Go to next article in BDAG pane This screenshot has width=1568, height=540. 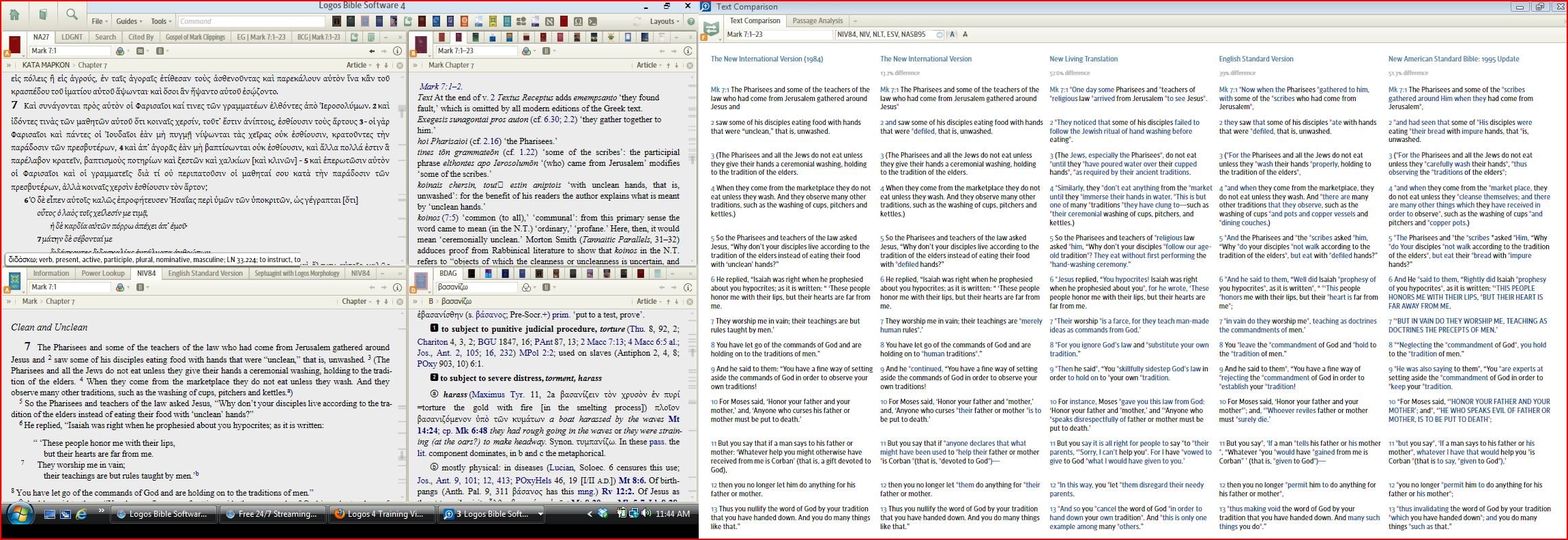click(676, 301)
